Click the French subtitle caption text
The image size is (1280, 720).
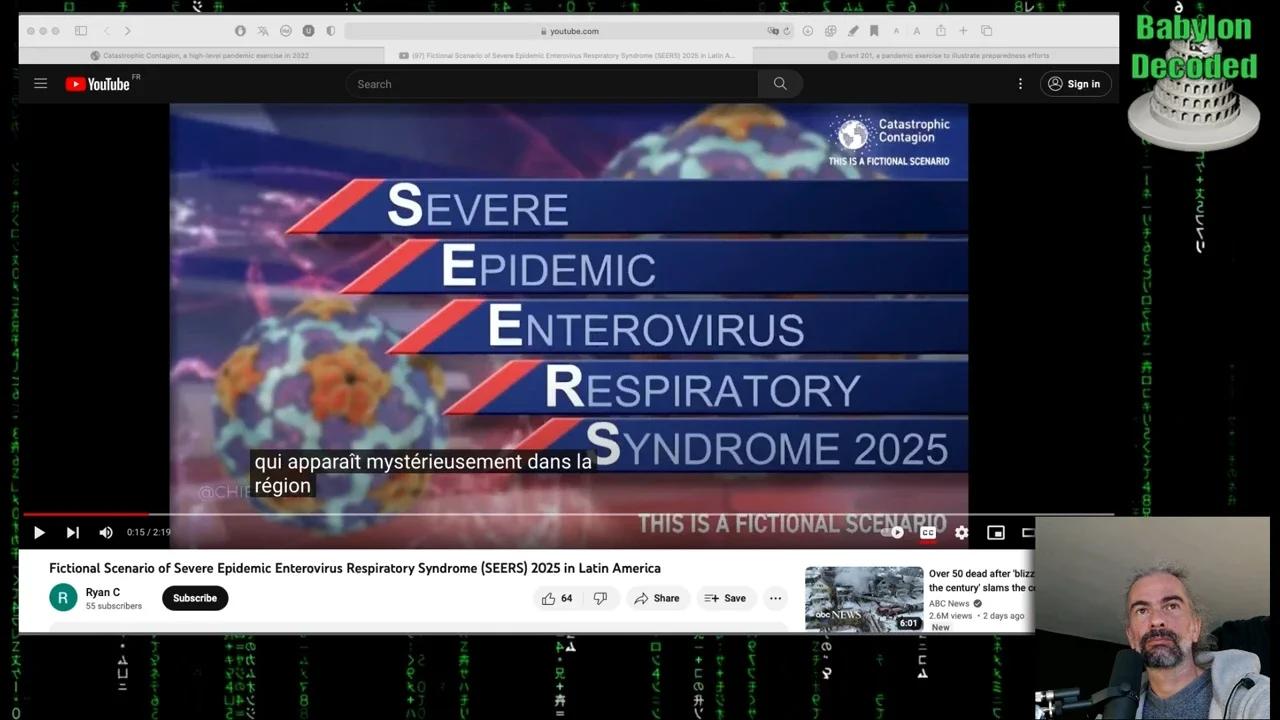(x=423, y=474)
